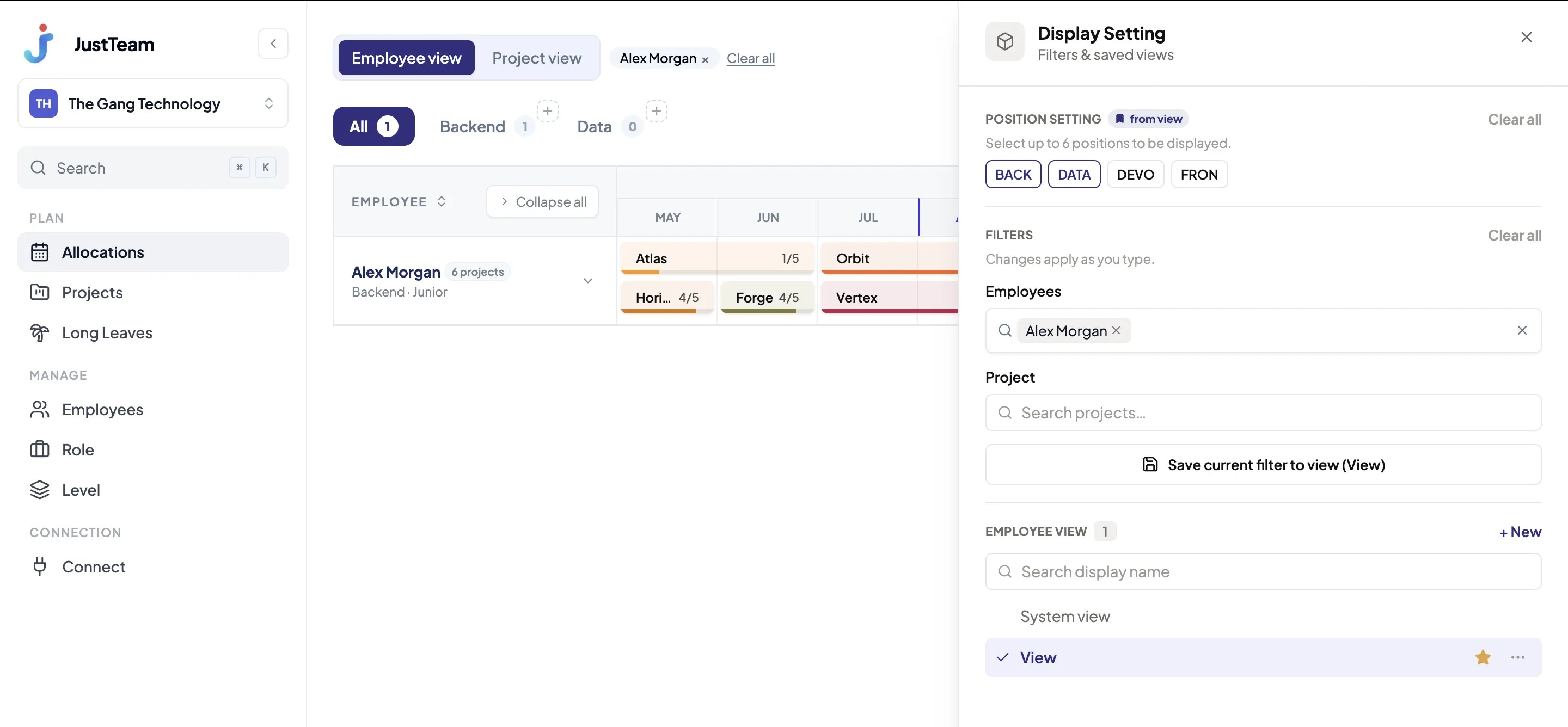
Task: Open the Employees management page
Action: coord(153,409)
